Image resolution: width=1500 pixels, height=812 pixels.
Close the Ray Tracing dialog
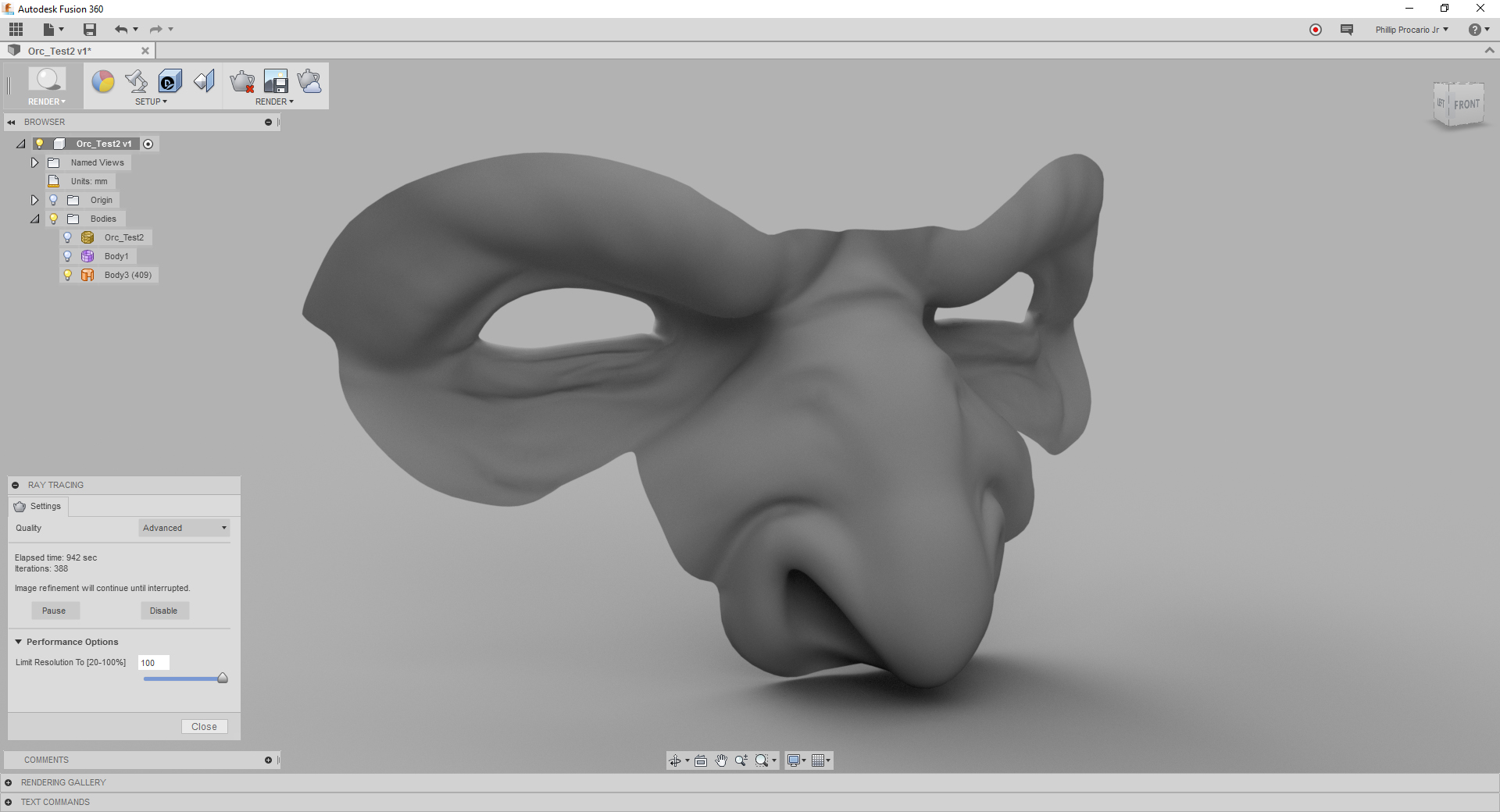(204, 726)
